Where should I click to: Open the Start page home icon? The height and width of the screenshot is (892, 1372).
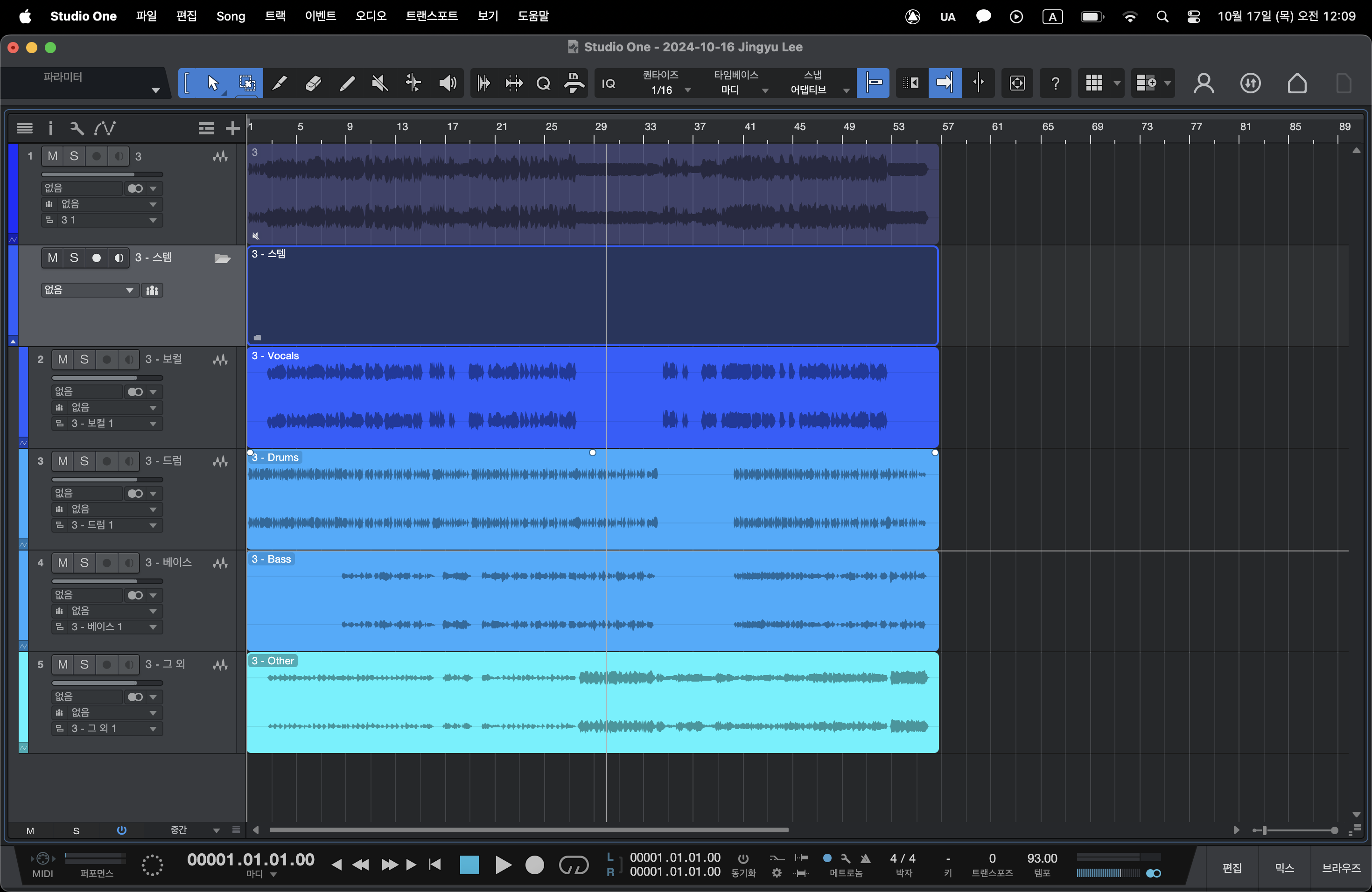pyautogui.click(x=1297, y=84)
